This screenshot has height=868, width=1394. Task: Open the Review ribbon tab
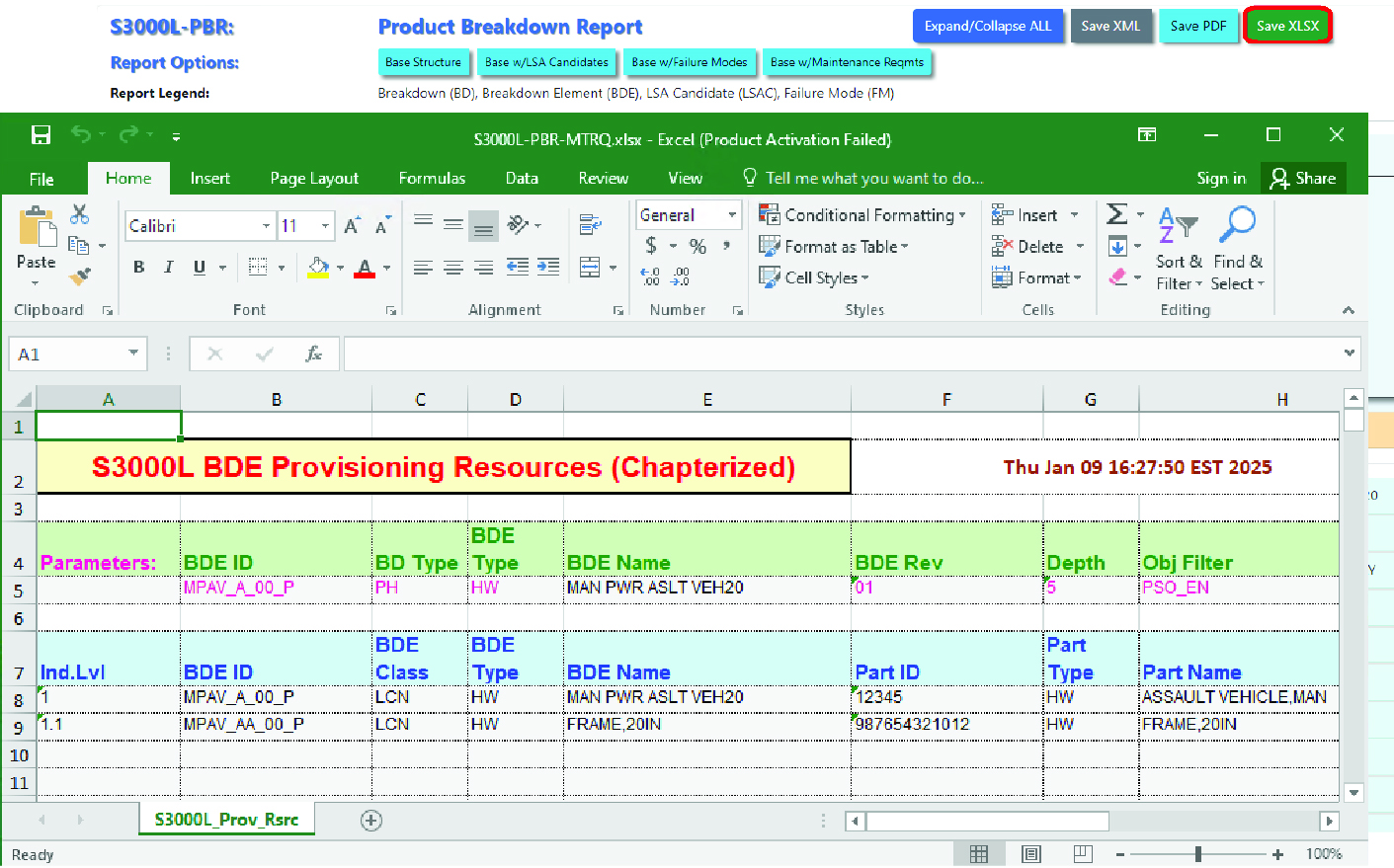603,179
